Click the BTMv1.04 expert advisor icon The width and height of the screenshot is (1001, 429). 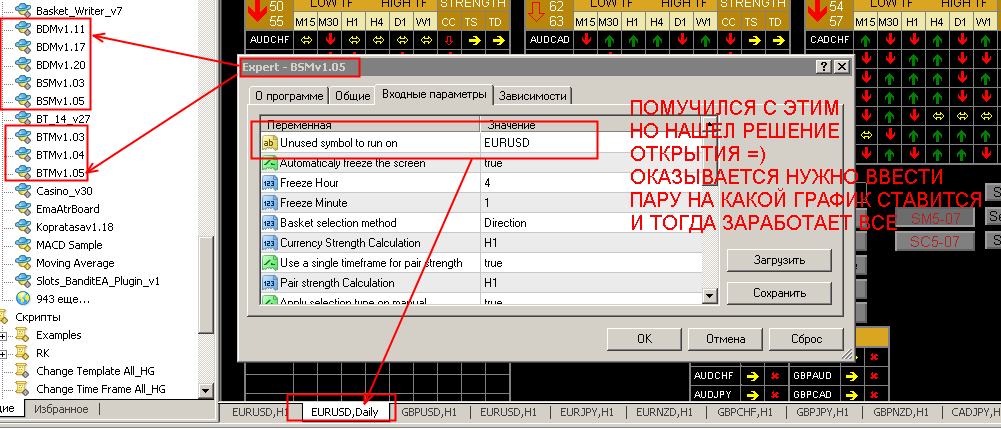click(24, 154)
